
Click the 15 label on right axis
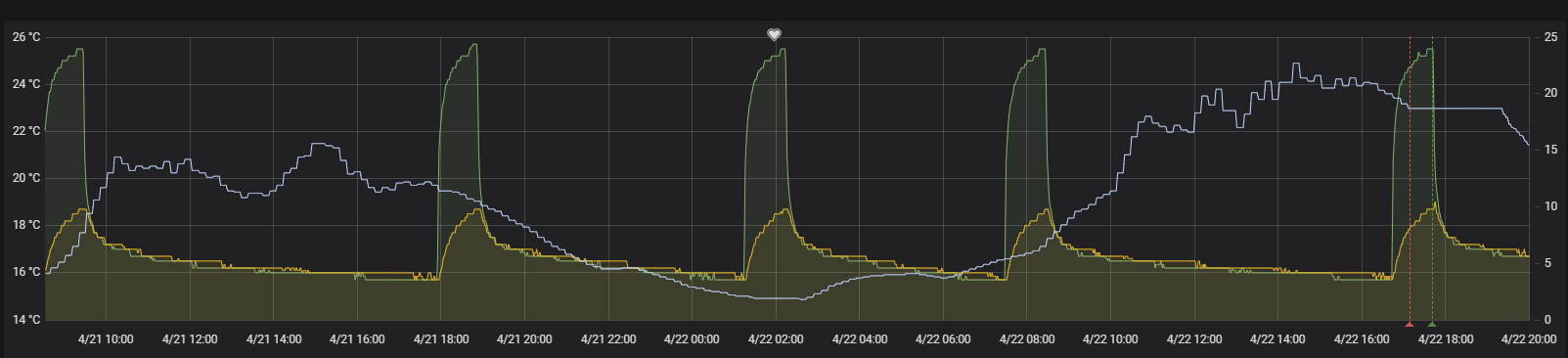pyautogui.click(x=1550, y=150)
